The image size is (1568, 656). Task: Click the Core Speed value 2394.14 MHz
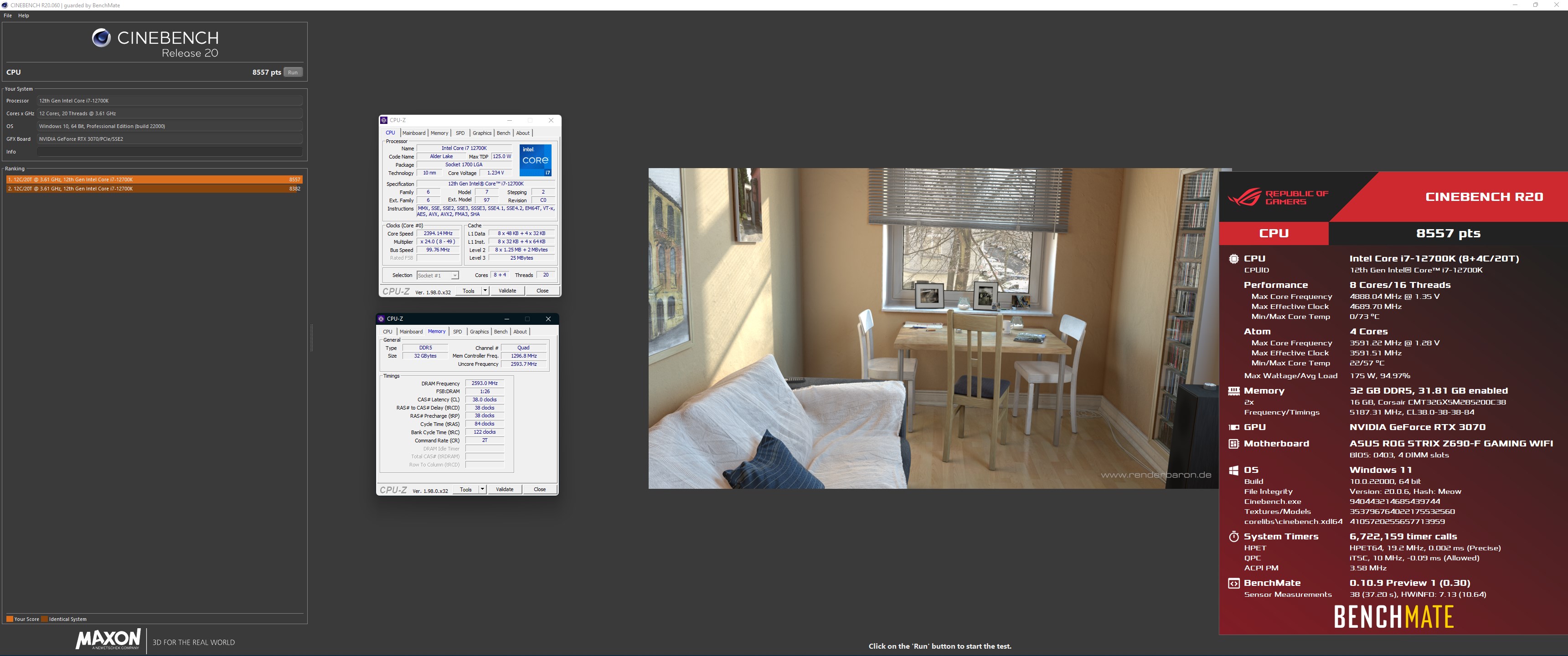pos(438,234)
